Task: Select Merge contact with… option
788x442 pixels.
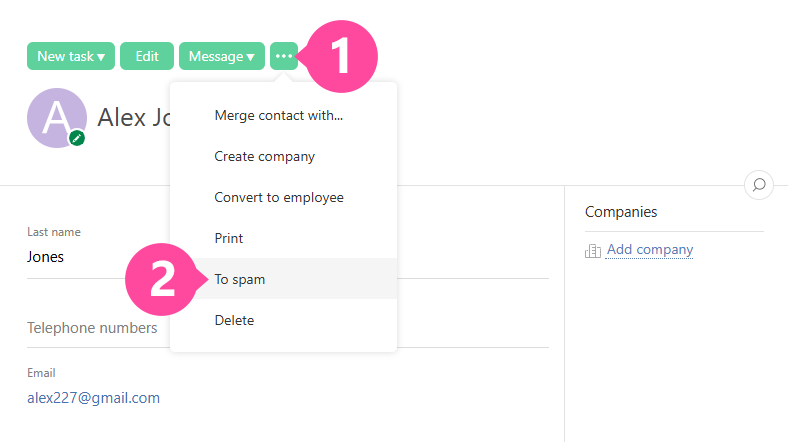Action: [x=278, y=115]
